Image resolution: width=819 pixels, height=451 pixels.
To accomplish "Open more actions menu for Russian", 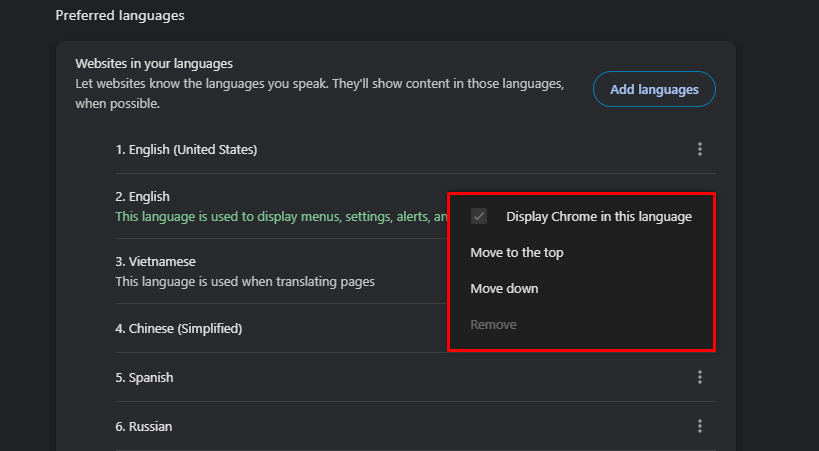I will (x=699, y=426).
